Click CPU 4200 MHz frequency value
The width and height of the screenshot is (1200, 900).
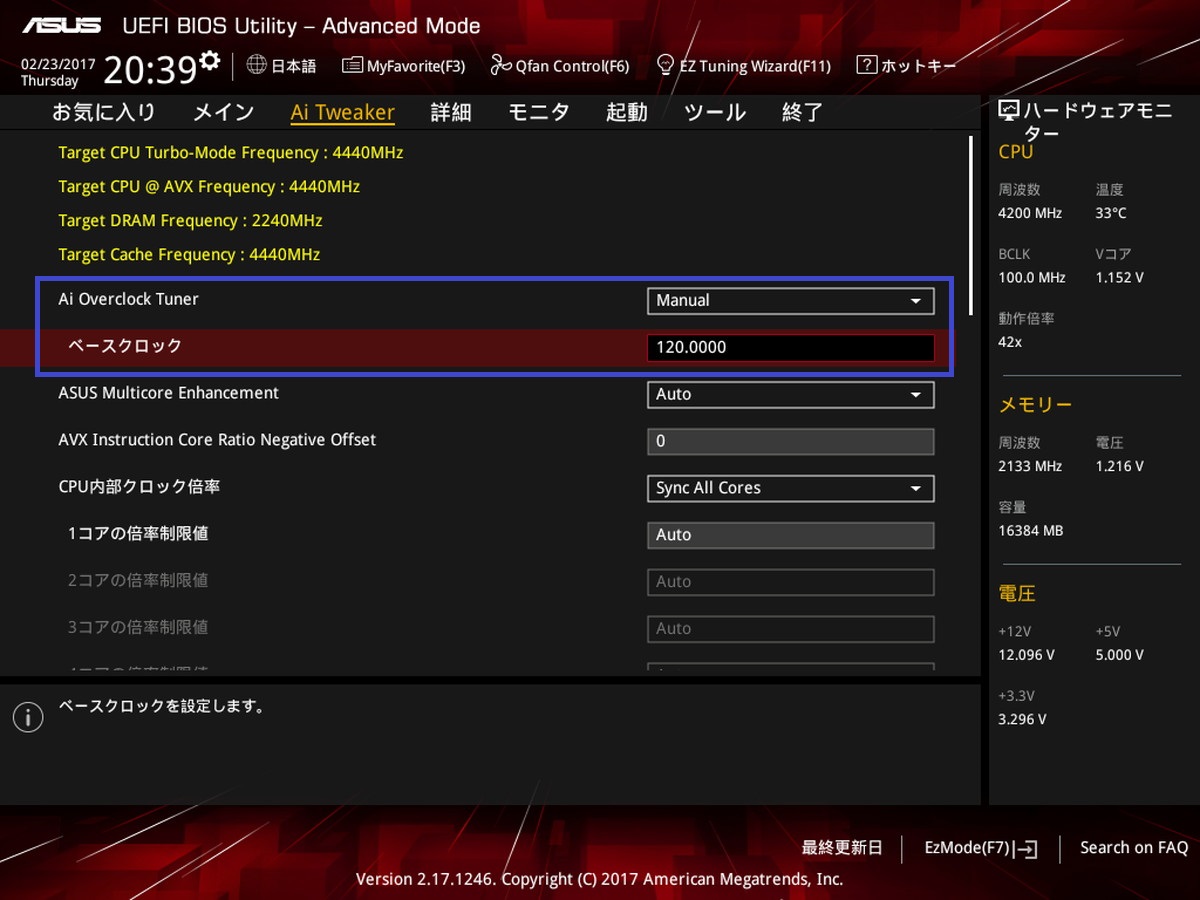(x=1030, y=213)
